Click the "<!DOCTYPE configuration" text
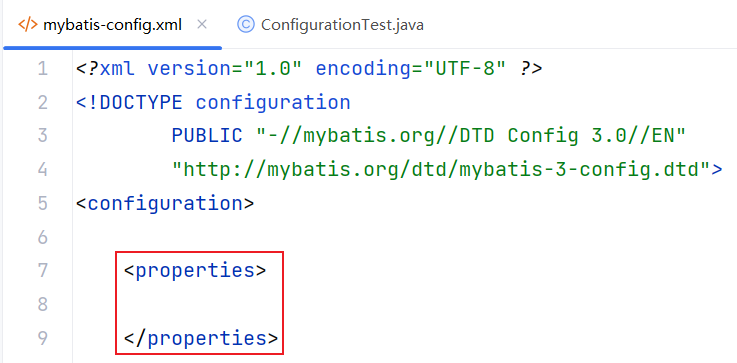 pos(213,103)
